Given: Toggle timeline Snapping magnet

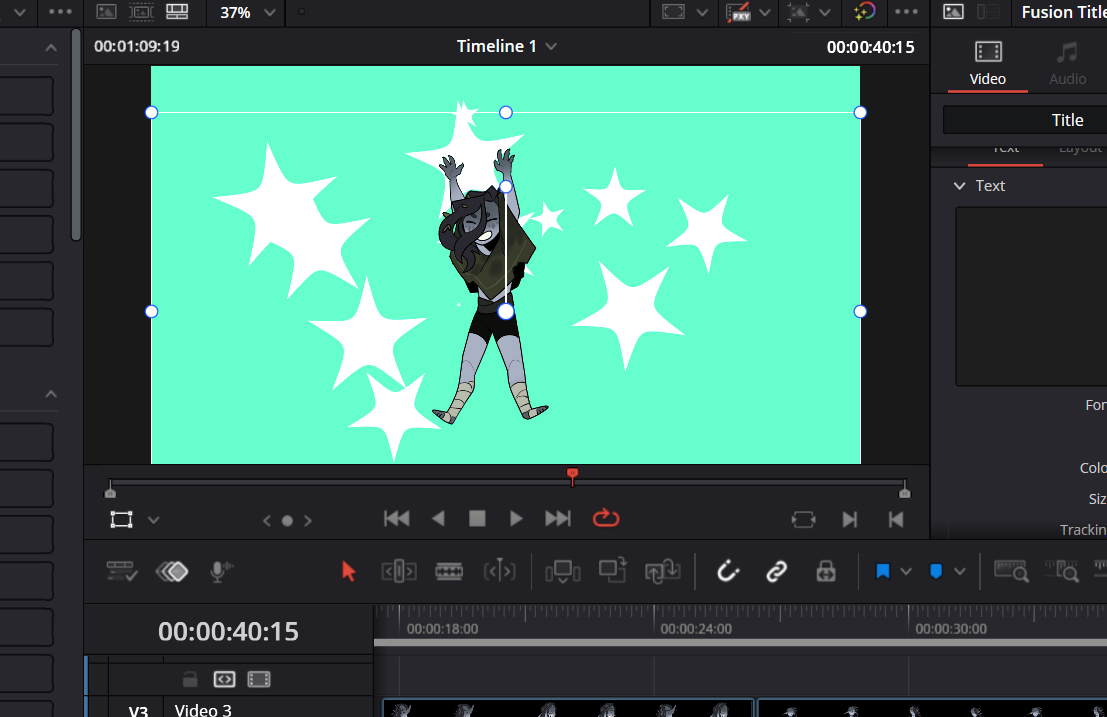Looking at the screenshot, I should [728, 571].
